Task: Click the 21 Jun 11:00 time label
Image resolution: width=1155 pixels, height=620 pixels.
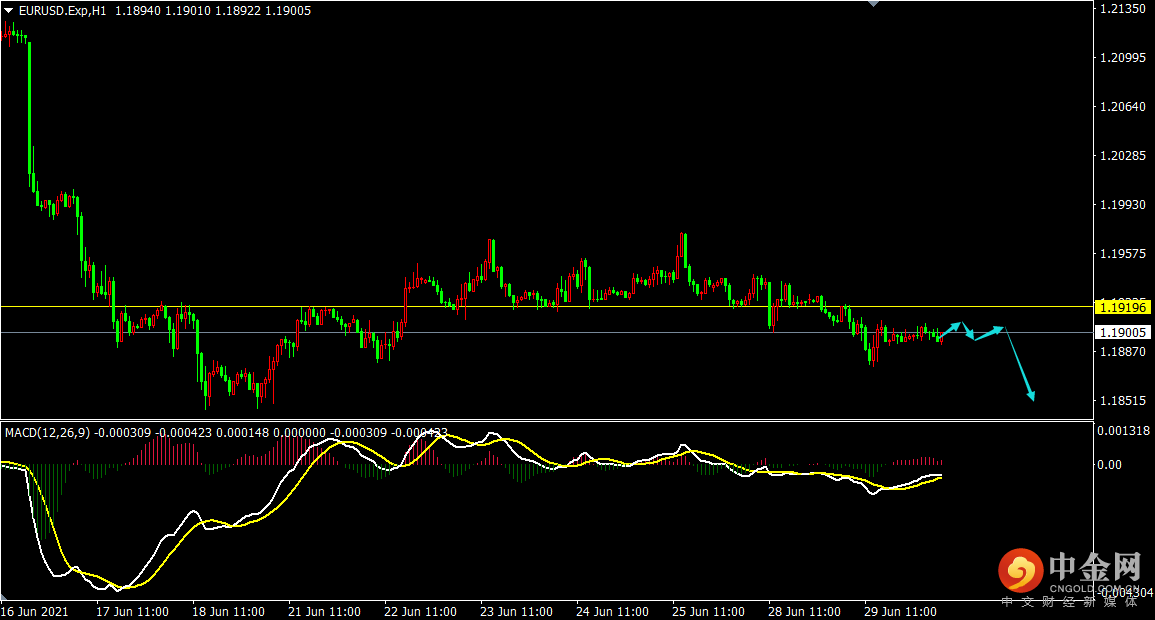Action: tap(324, 611)
